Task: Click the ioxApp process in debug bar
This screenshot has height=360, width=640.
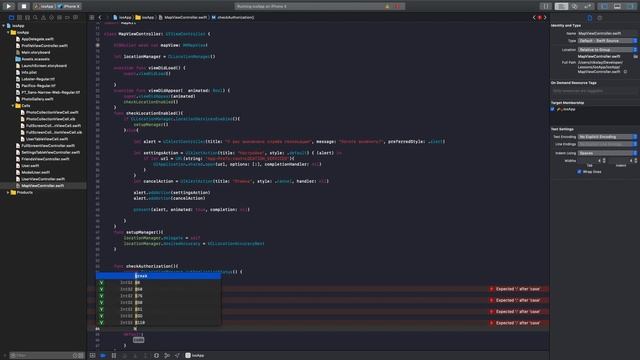Action: [x=195, y=356]
